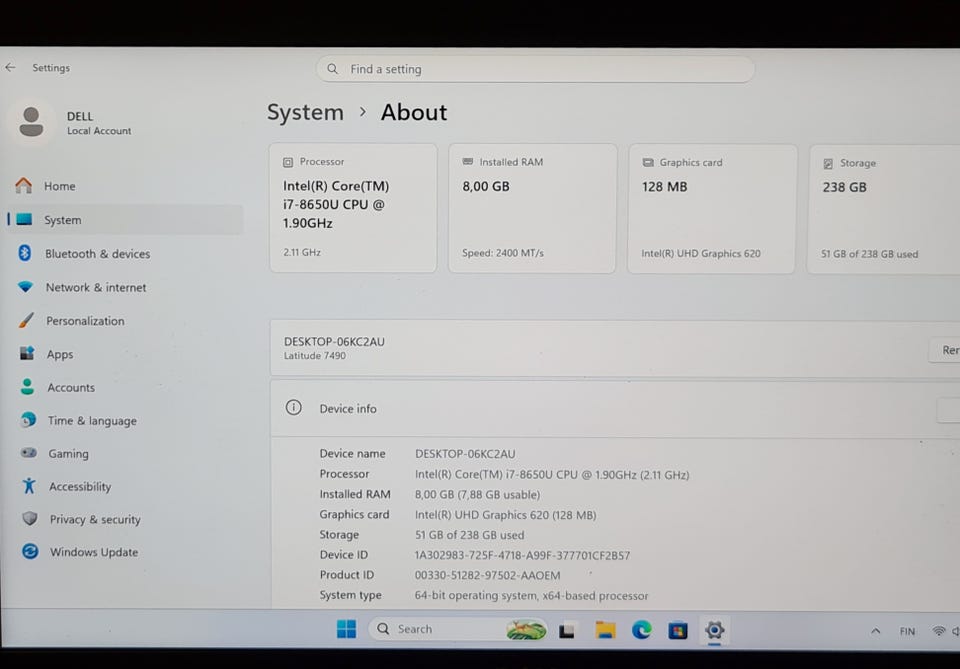The width and height of the screenshot is (960, 669).
Task: Click the Home house icon
Action: [x=24, y=185]
